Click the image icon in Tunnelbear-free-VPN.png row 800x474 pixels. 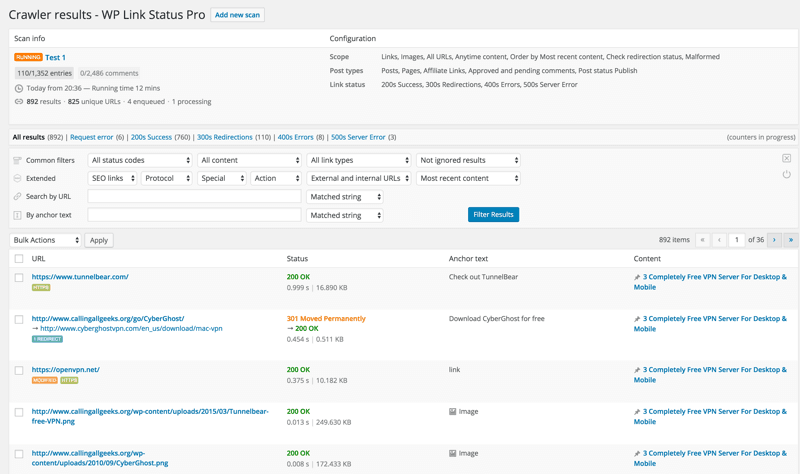click(453, 412)
